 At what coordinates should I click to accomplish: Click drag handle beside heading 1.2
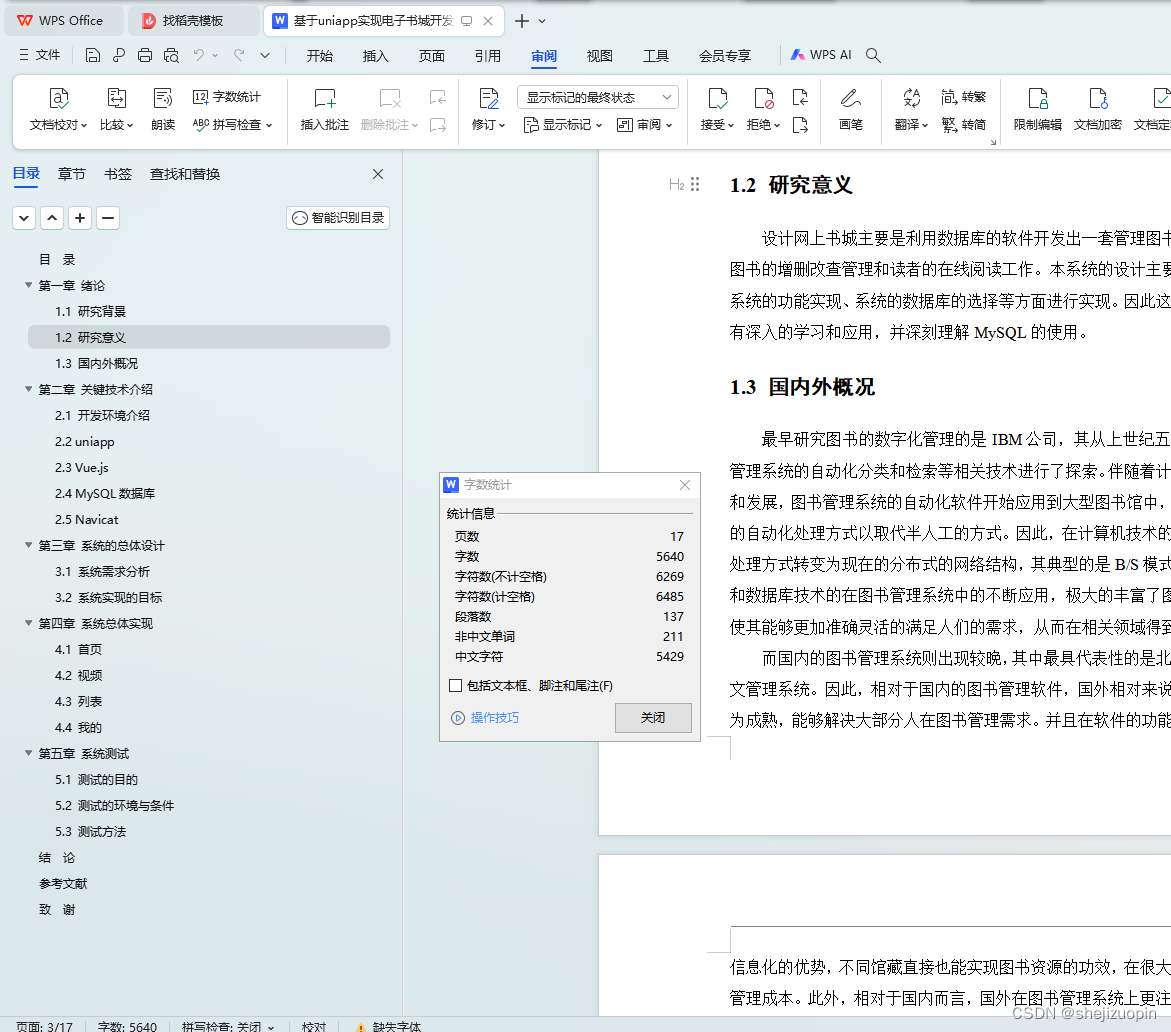tap(695, 184)
